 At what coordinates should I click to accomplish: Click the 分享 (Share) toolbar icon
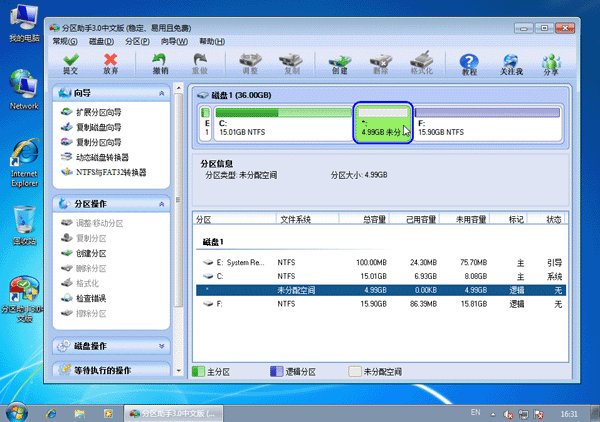click(x=551, y=64)
